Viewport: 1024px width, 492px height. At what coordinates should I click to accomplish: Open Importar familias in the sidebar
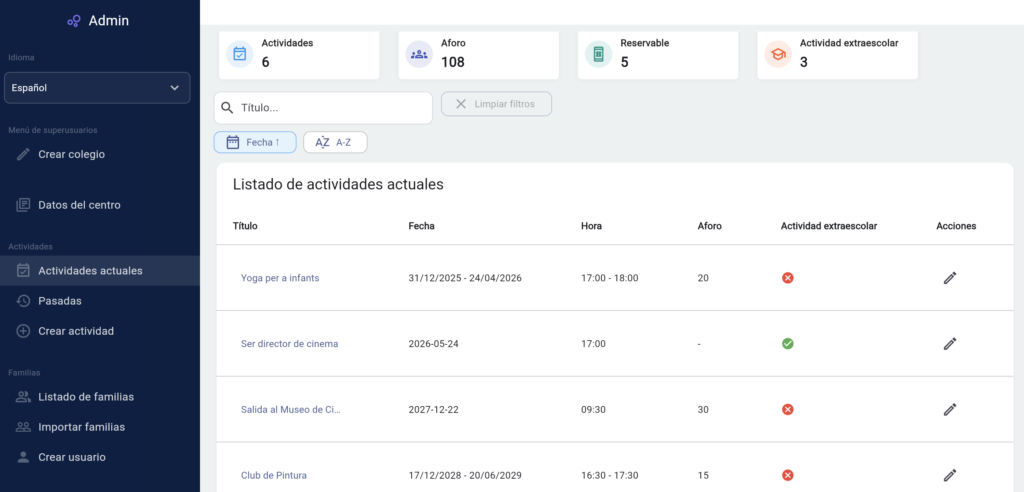point(81,427)
